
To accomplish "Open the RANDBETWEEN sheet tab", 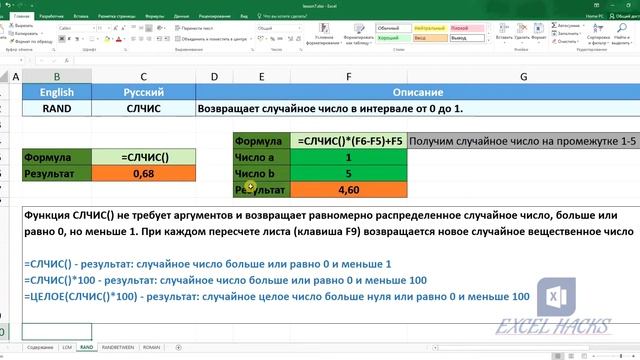I will (x=118, y=347).
